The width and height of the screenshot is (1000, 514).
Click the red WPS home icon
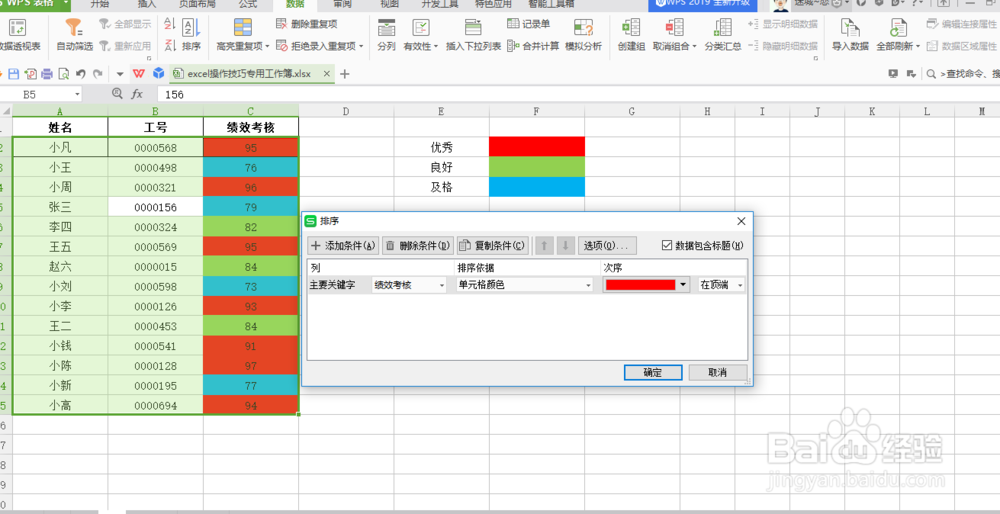pyautogui.click(x=138, y=74)
